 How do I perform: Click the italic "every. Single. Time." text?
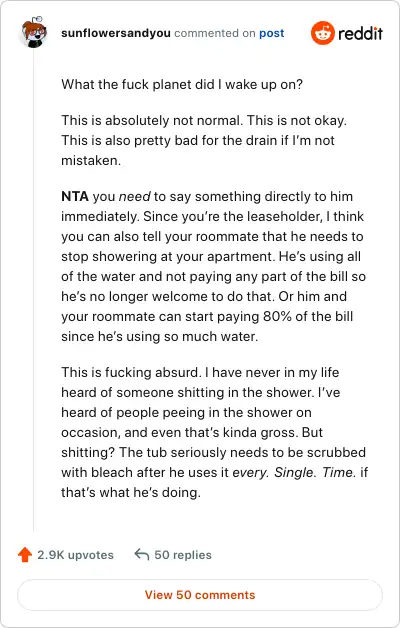pyautogui.click(x=294, y=473)
